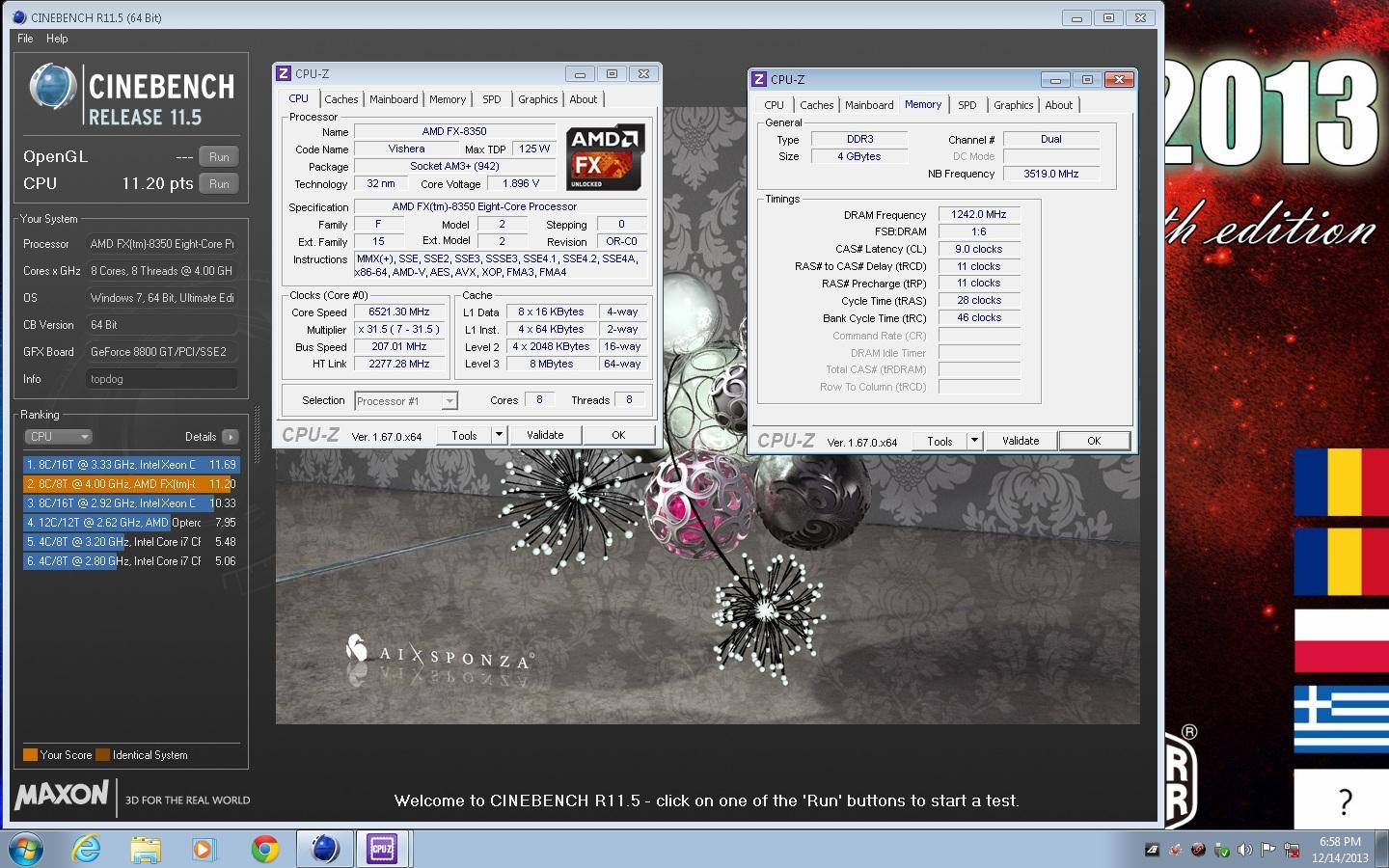Open the File menu in Cinebench
Screen dimensions: 1389x868
coord(25,39)
